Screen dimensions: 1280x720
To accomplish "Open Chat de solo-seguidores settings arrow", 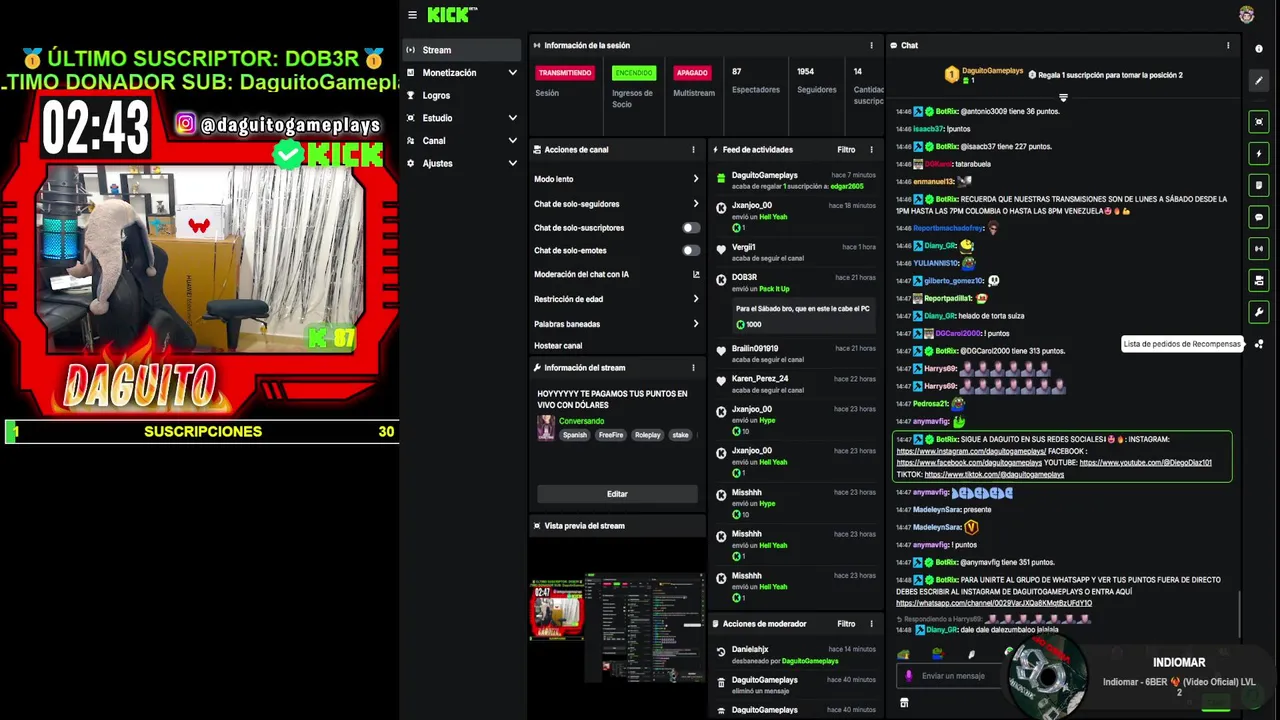I will [696, 204].
